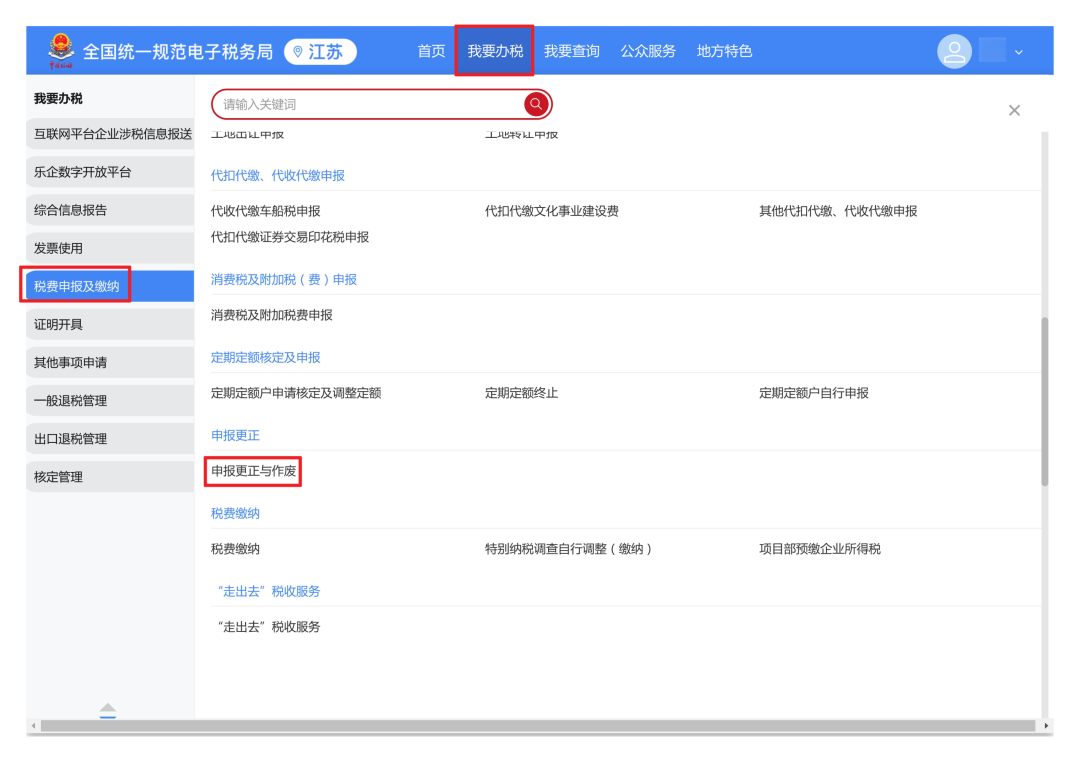Click the red search magnifier icon
Viewport: 1080px width, 763px height.
[x=536, y=104]
